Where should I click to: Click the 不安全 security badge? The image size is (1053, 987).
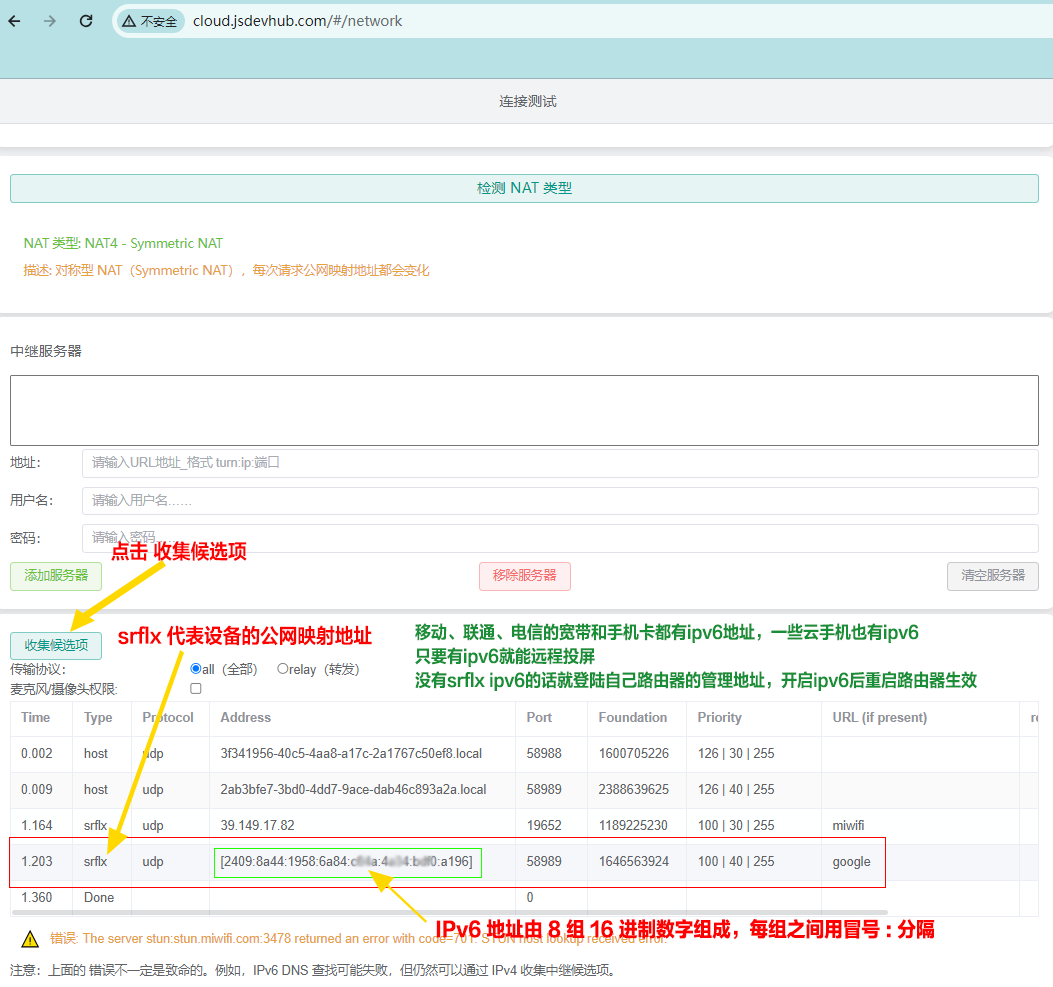(x=148, y=20)
